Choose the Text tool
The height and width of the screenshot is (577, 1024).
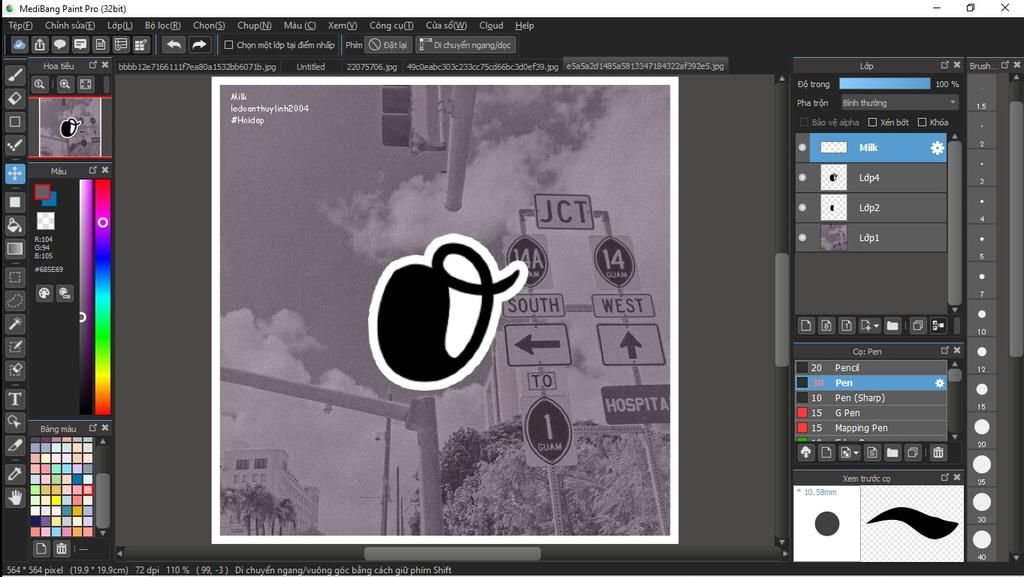[x=15, y=399]
